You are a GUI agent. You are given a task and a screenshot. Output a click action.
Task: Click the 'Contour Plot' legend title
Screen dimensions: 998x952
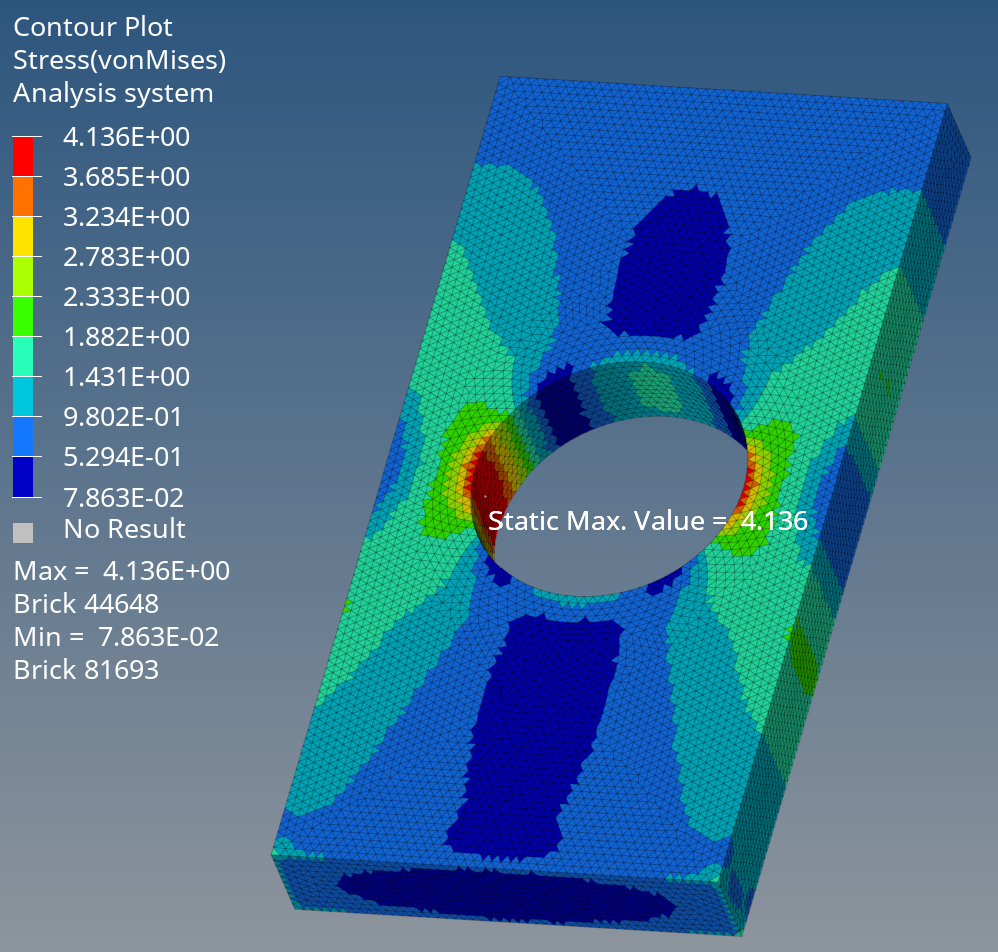click(x=93, y=27)
